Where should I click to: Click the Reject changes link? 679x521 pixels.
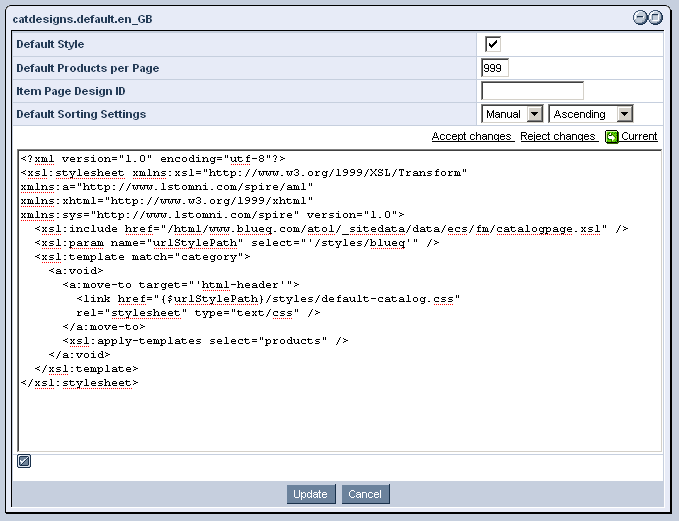tap(558, 136)
